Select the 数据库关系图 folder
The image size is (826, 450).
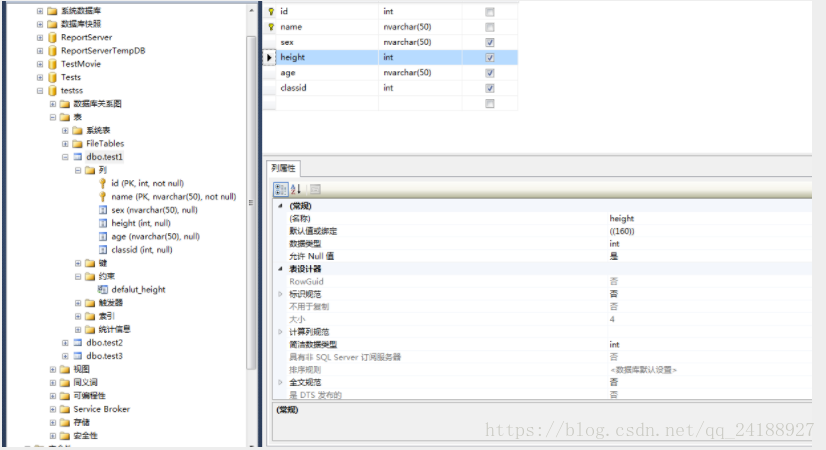pos(97,104)
